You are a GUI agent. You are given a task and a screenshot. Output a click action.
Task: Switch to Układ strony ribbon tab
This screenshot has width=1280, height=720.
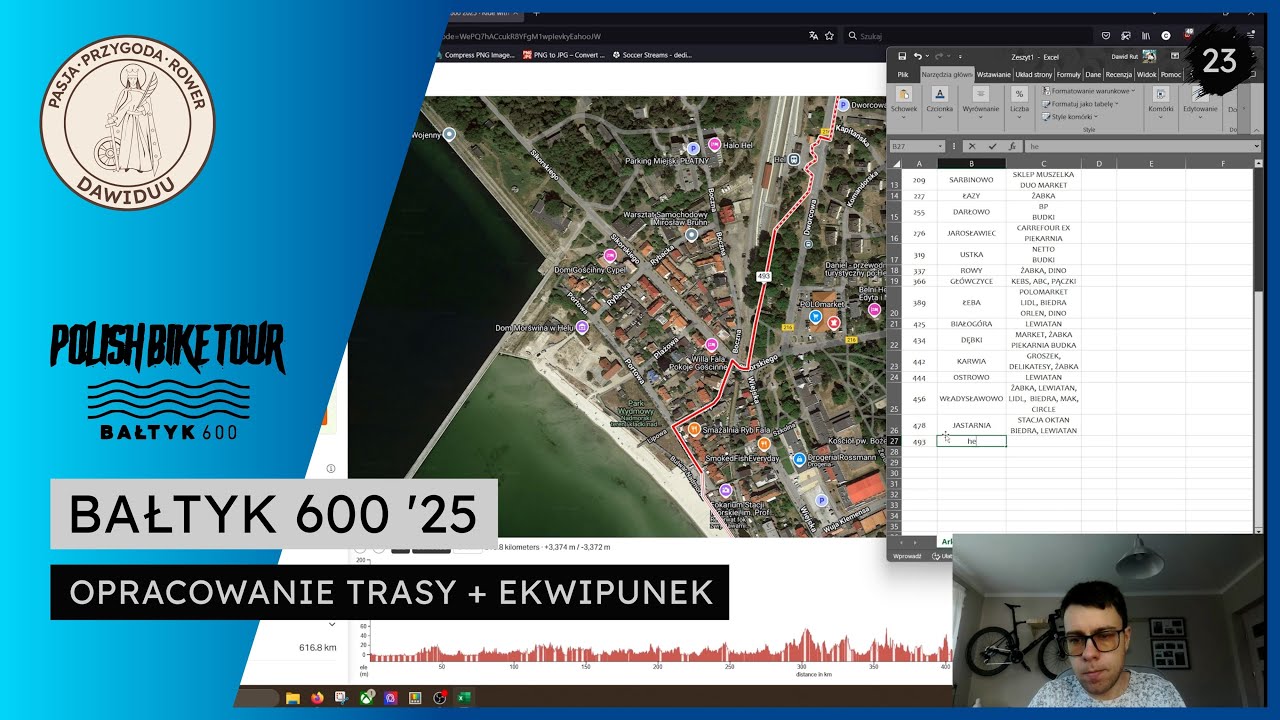pyautogui.click(x=1034, y=75)
